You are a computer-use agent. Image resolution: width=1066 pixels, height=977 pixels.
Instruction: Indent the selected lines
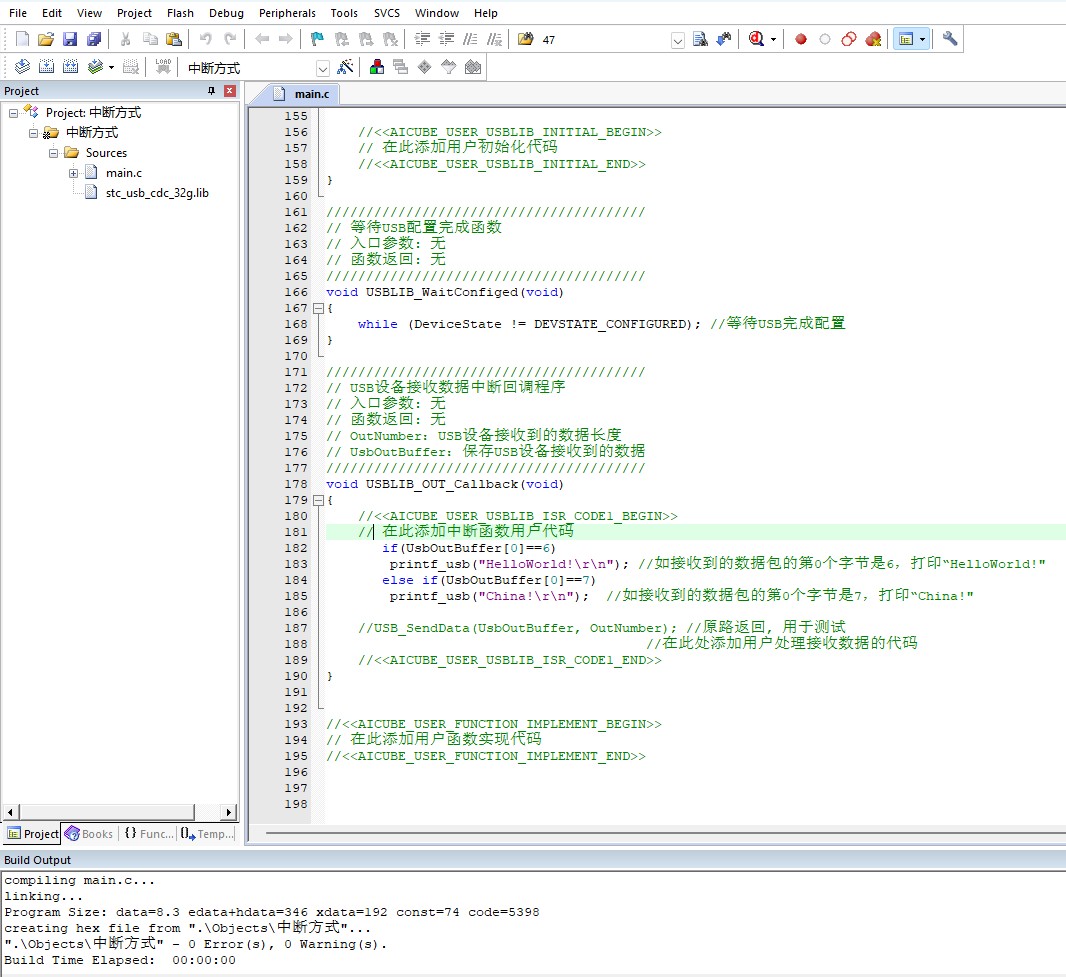pos(422,39)
